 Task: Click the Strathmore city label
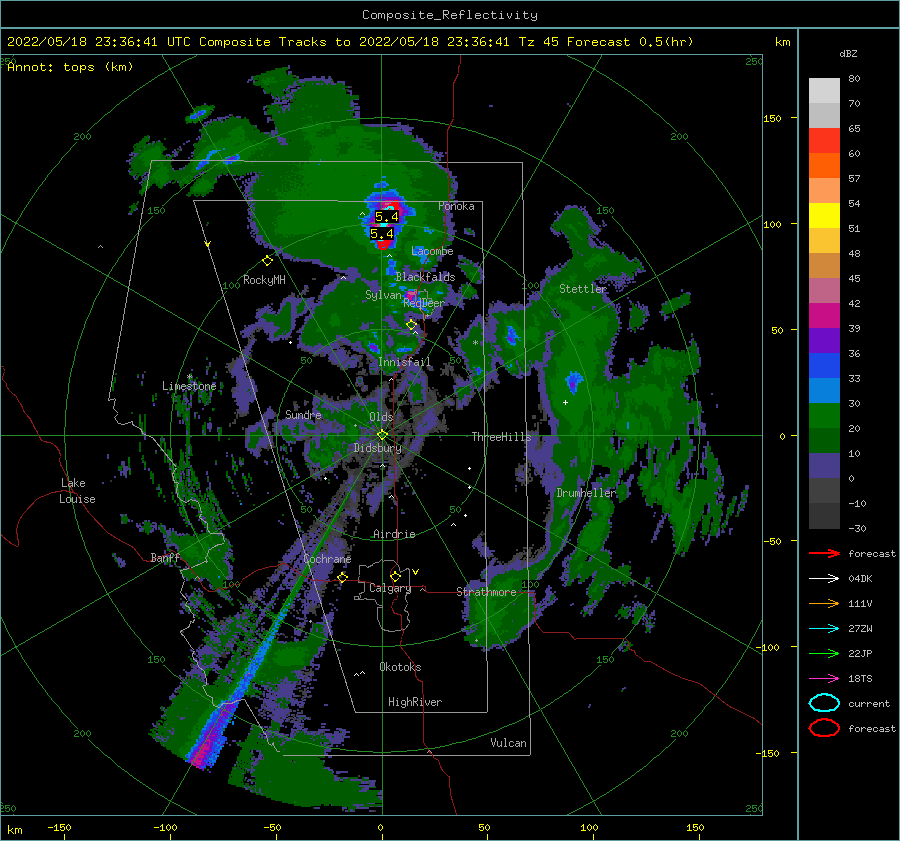point(486,592)
